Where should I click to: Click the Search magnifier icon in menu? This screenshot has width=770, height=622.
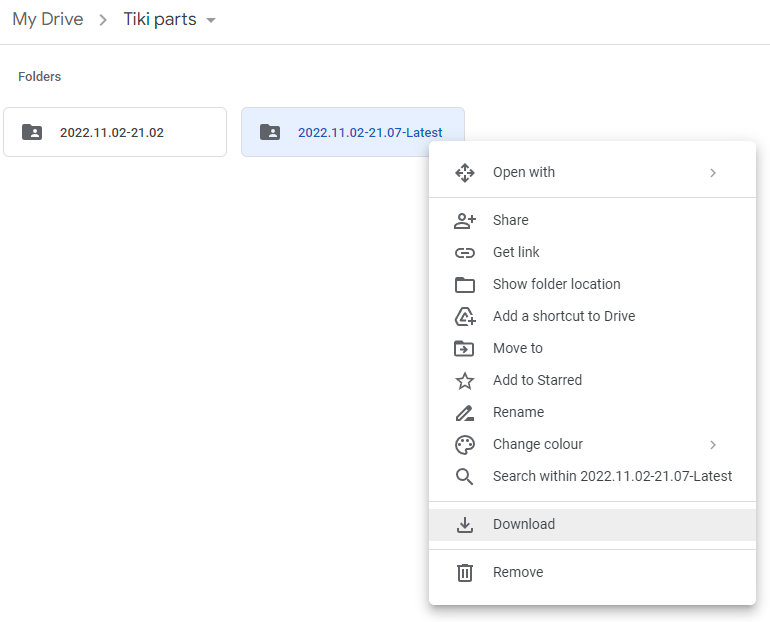[465, 477]
